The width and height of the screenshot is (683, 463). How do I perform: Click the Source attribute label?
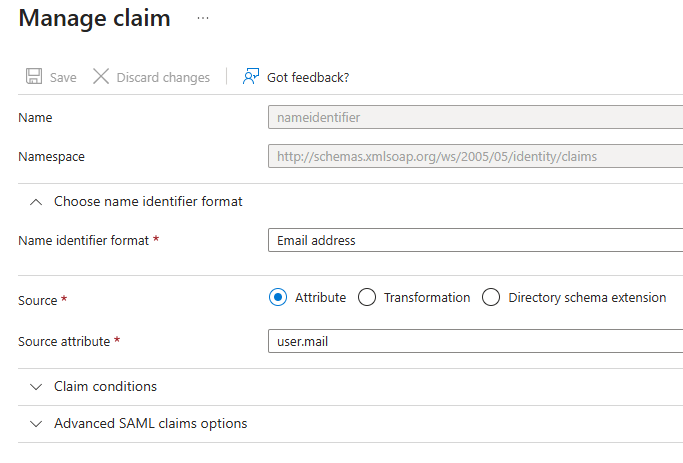pos(64,341)
